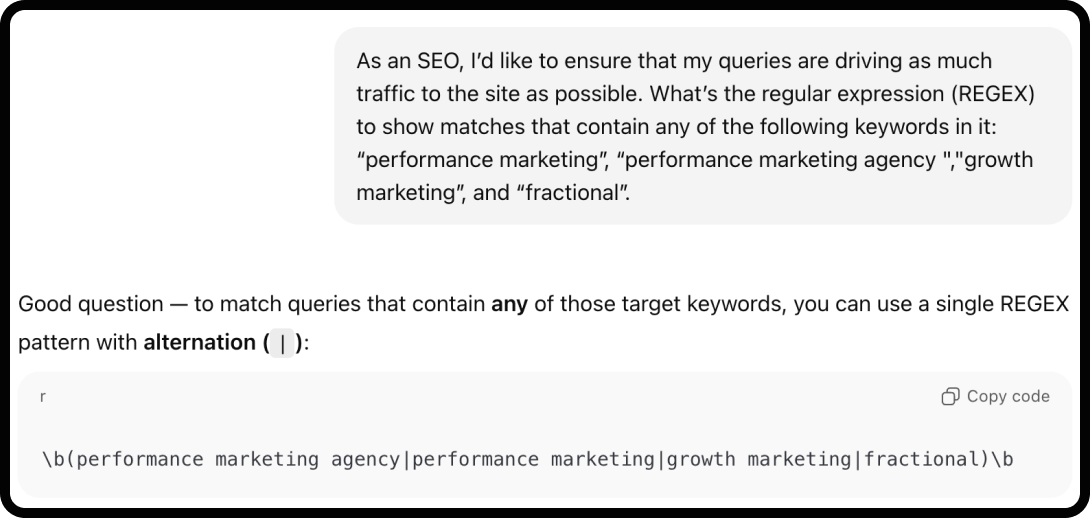Click the regex pattern code line
This screenshot has width=1090, height=518.
tap(528, 460)
